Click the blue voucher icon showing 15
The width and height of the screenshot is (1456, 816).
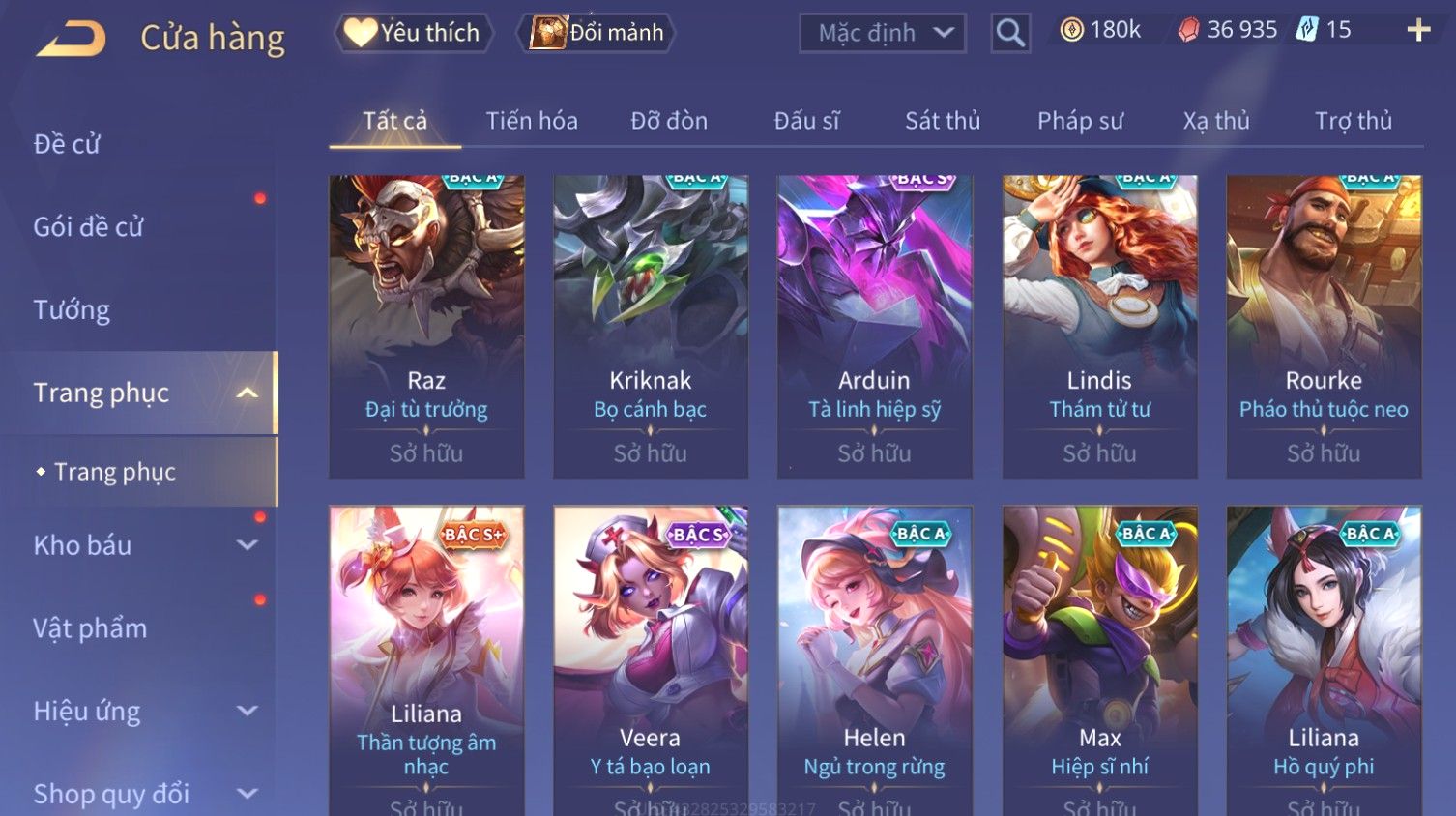point(1307,30)
